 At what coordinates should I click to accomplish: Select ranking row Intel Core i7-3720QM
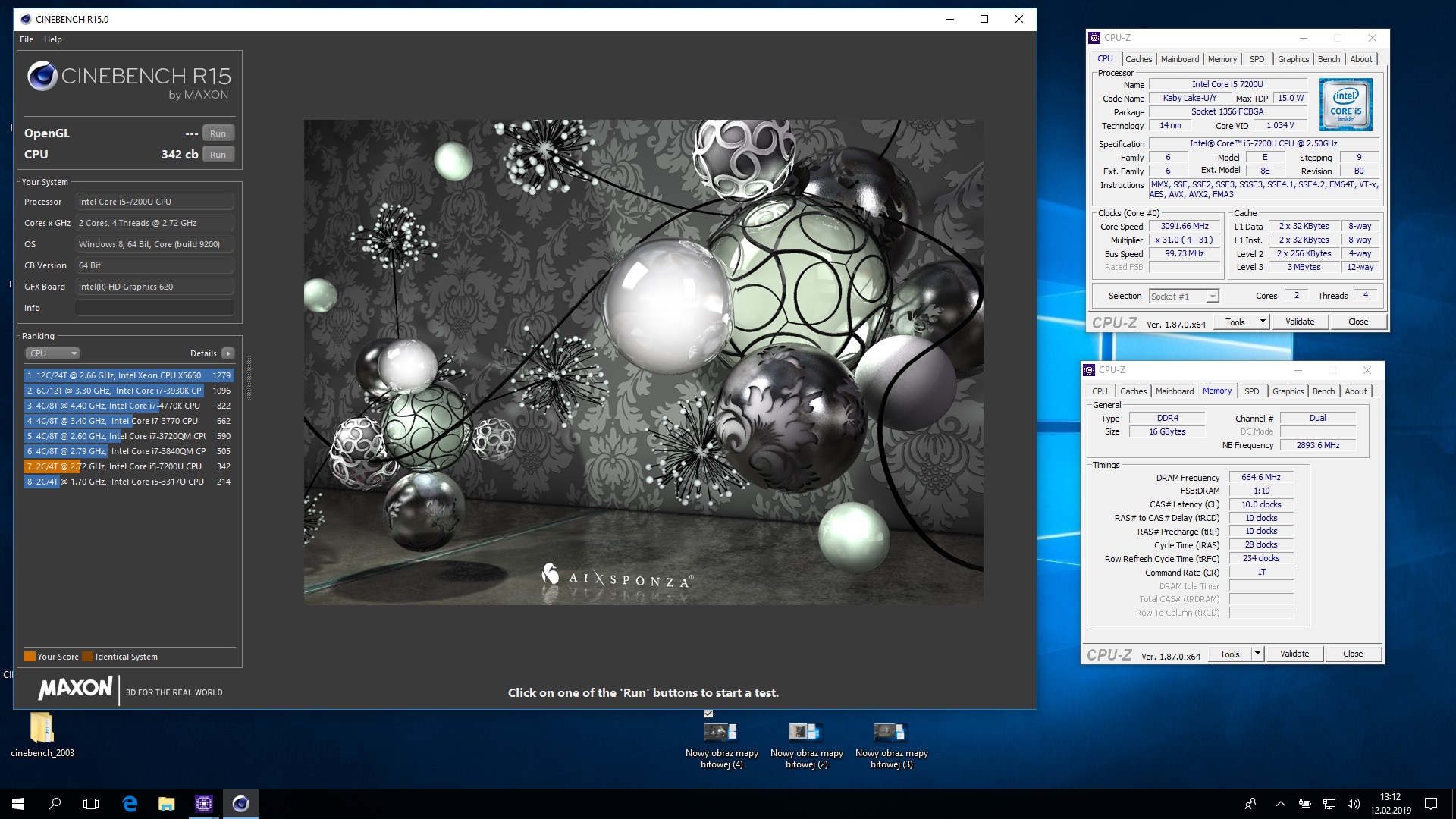(128, 436)
